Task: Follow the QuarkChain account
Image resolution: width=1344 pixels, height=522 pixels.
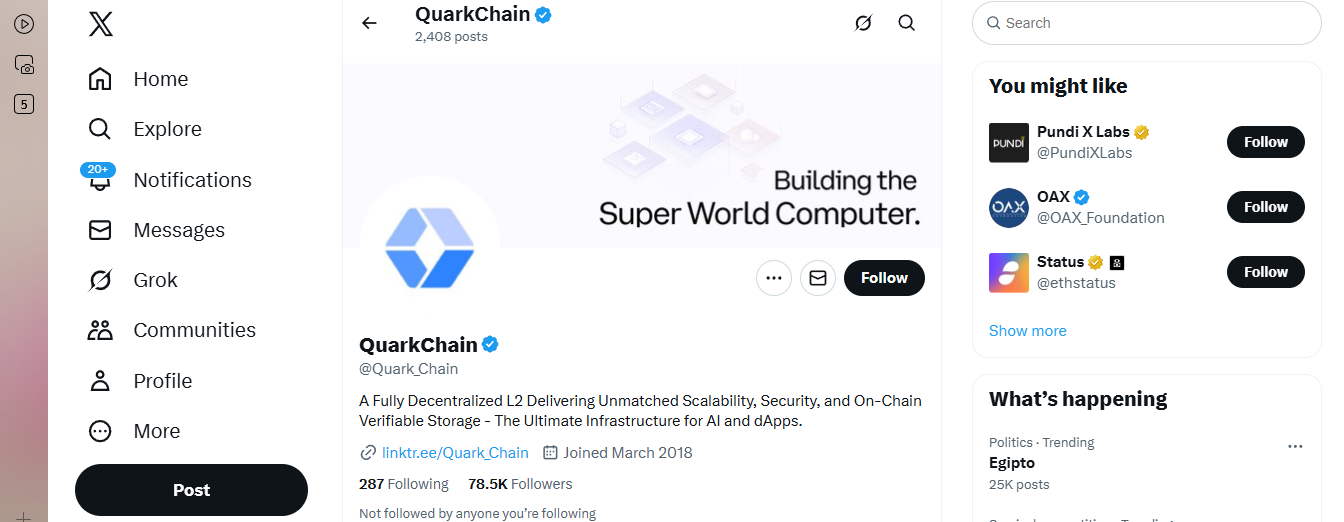Action: pos(884,278)
